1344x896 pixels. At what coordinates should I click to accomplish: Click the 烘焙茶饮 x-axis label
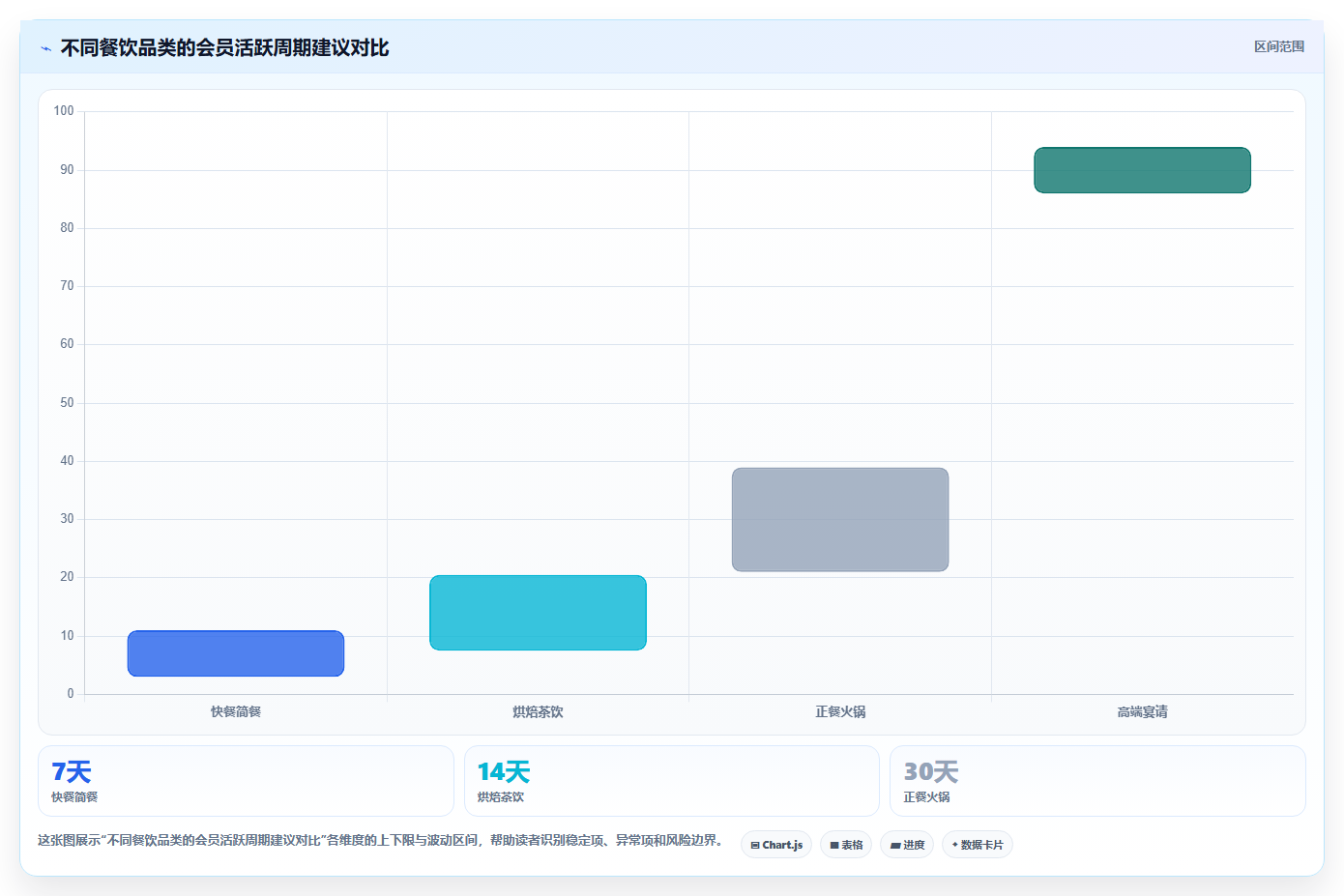pyautogui.click(x=538, y=711)
